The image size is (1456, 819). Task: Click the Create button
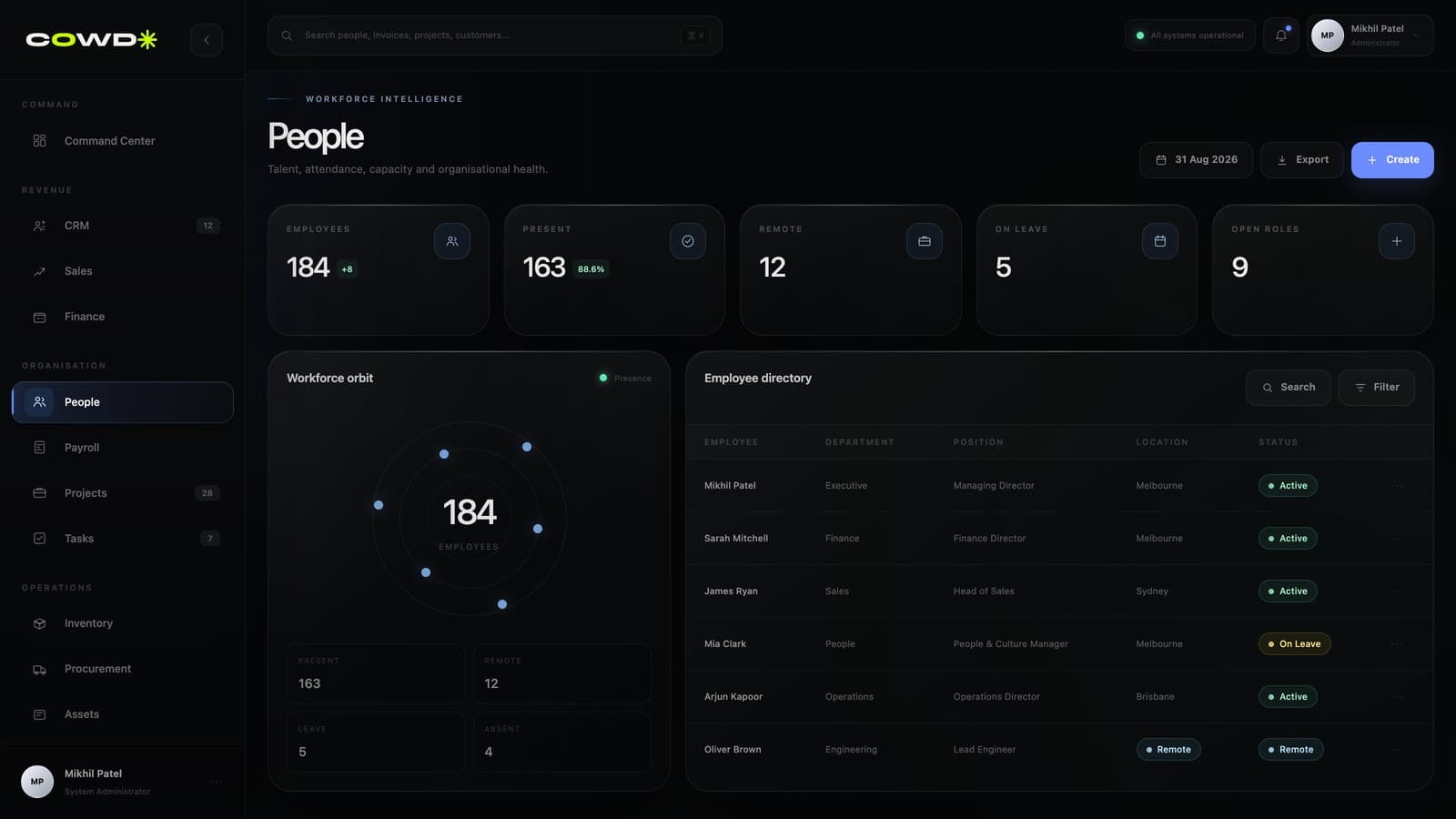click(1392, 160)
